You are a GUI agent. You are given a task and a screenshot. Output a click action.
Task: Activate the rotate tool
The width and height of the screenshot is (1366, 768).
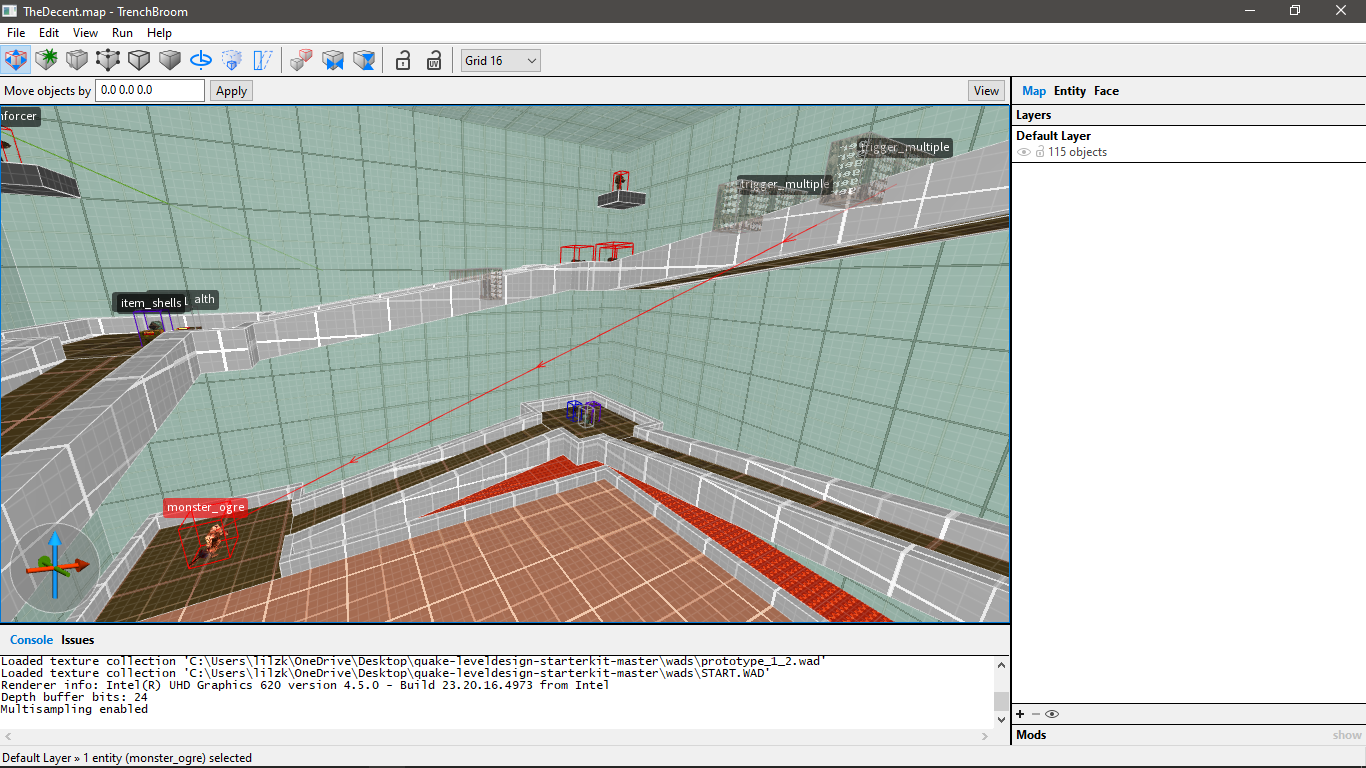tap(201, 60)
